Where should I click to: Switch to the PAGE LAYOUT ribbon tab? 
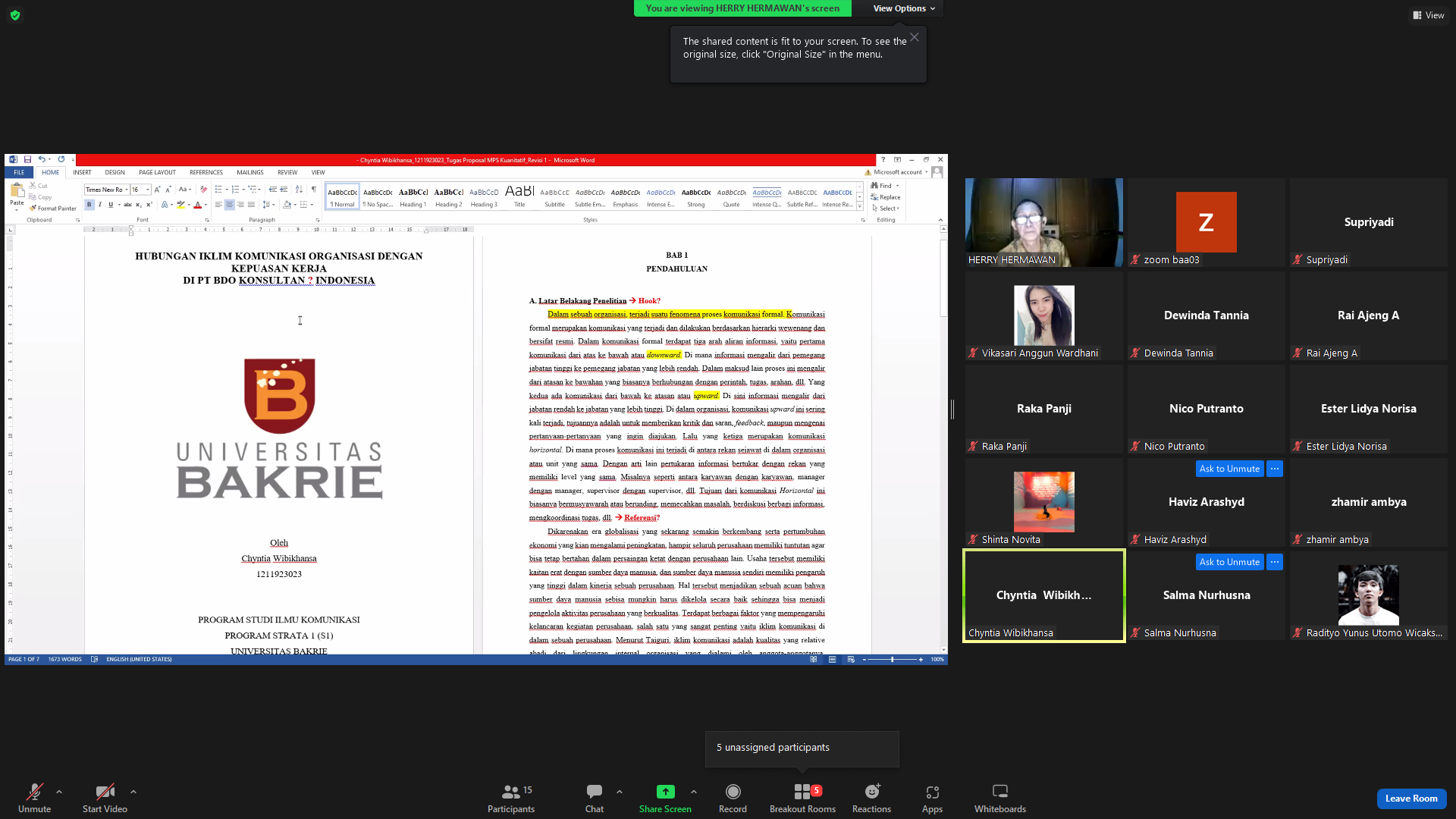[x=157, y=173]
